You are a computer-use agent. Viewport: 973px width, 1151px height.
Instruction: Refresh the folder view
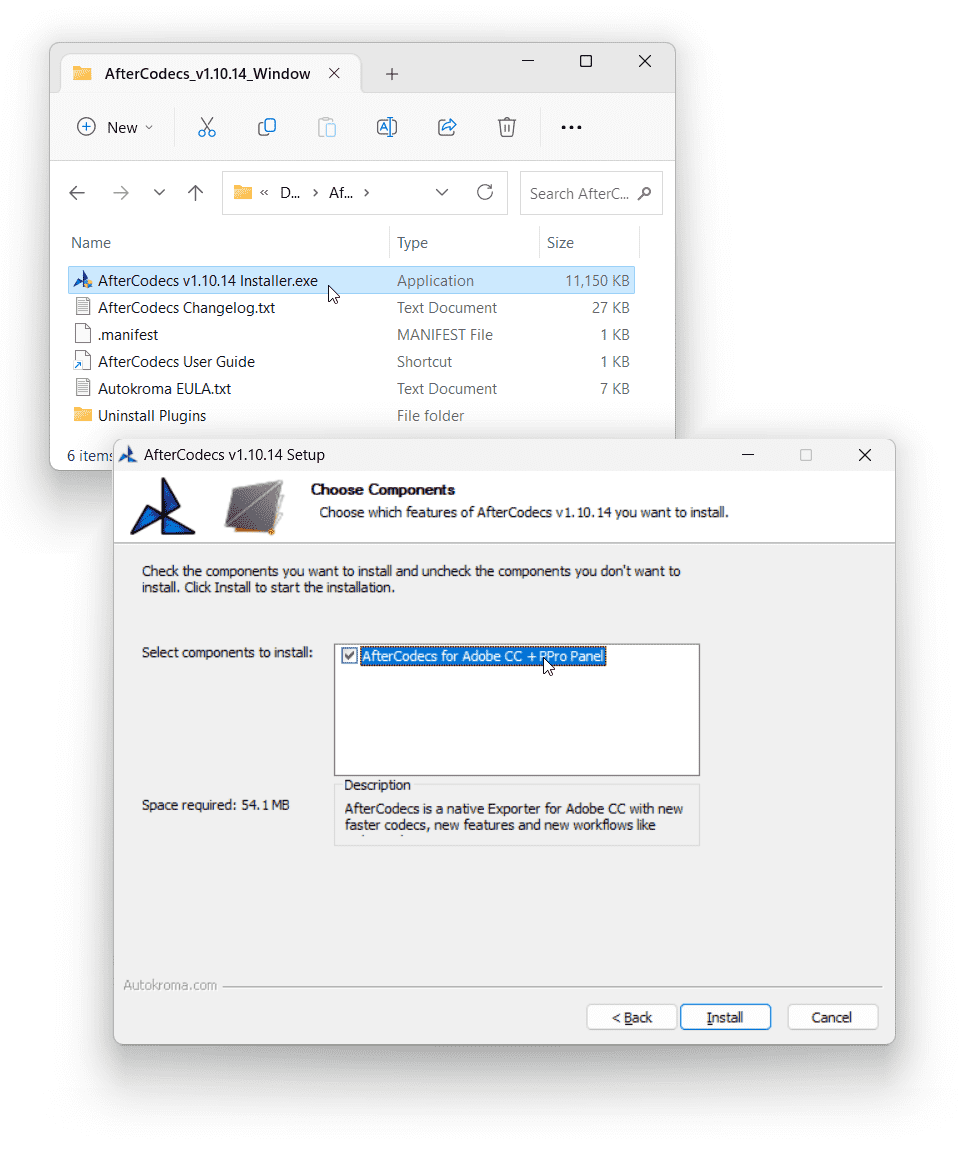(x=485, y=193)
